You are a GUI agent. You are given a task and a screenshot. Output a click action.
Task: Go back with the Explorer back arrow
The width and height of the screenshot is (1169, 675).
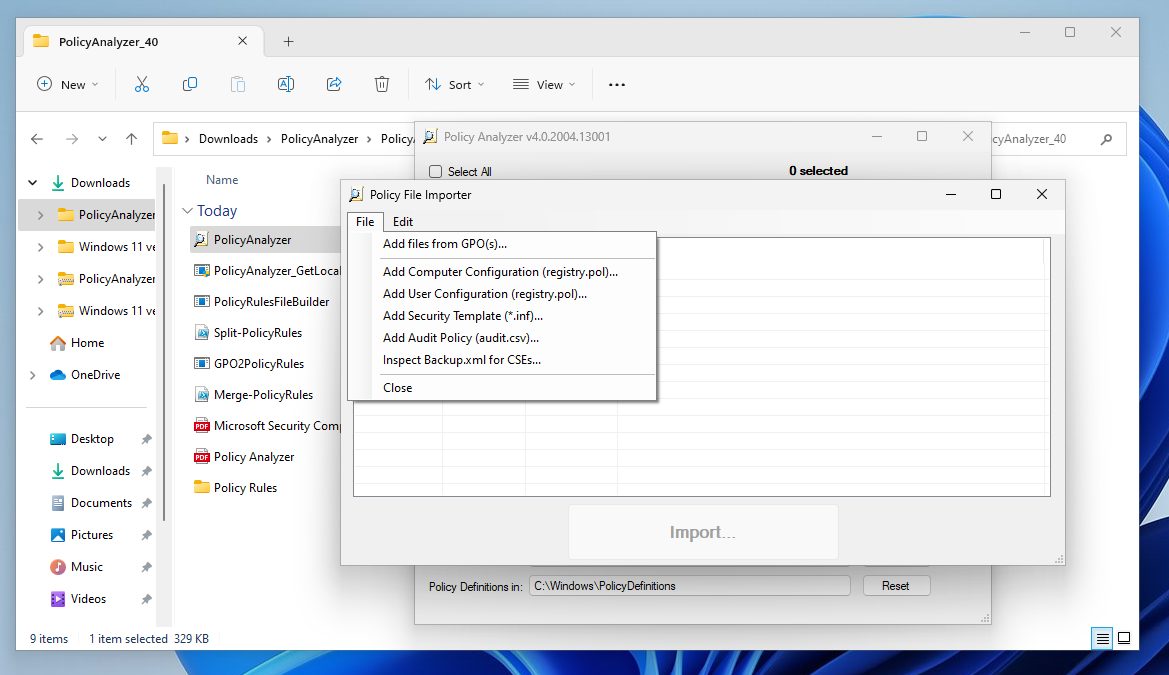click(x=37, y=139)
